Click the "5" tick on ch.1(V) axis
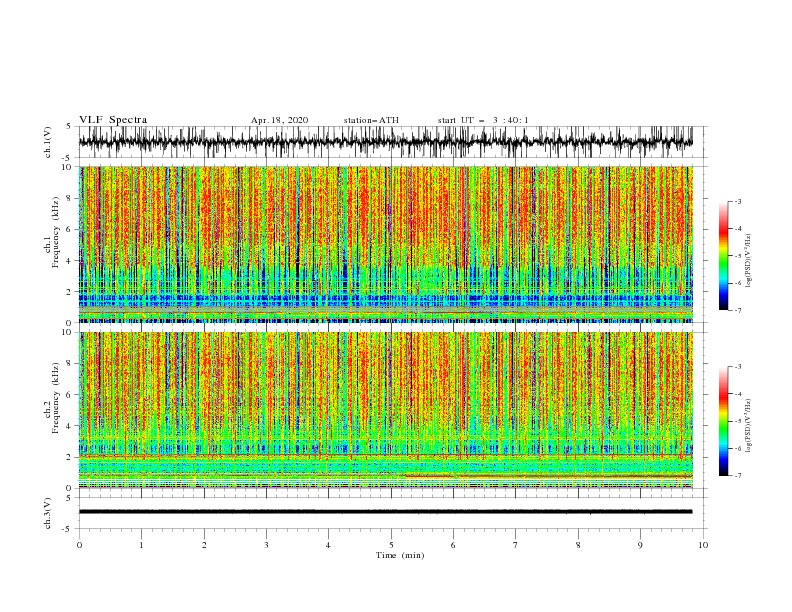 pos(70,126)
